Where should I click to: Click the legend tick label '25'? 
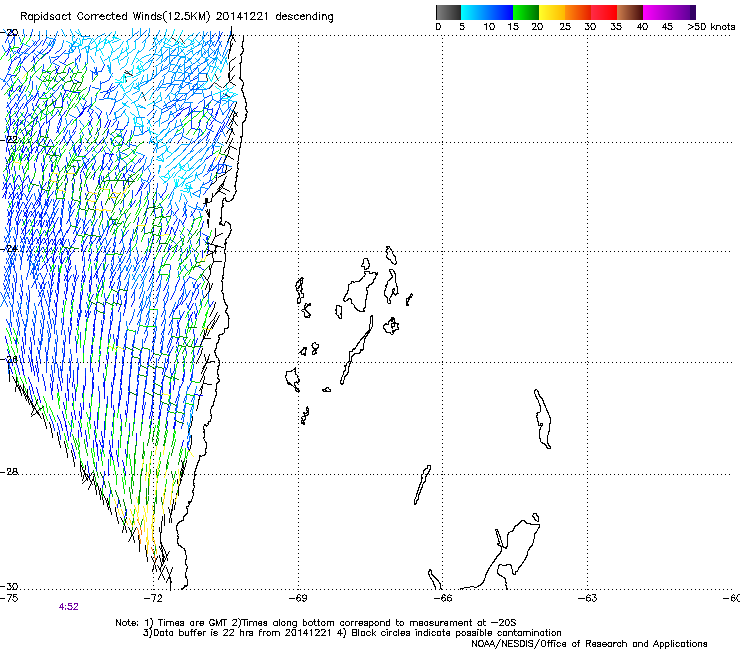click(x=565, y=27)
